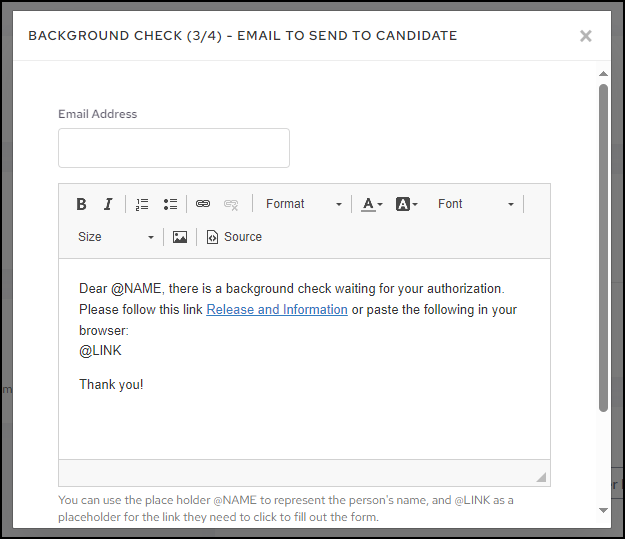625x539 pixels.
Task: Insert an image into the email
Action: click(x=180, y=237)
